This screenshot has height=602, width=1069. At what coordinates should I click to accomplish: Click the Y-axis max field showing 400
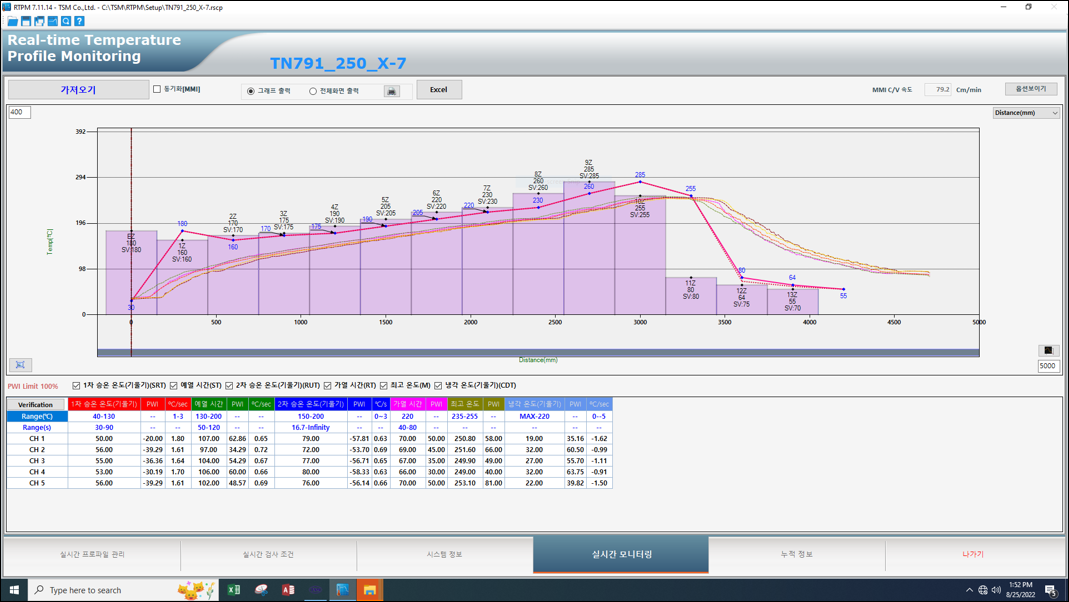pyautogui.click(x=19, y=112)
